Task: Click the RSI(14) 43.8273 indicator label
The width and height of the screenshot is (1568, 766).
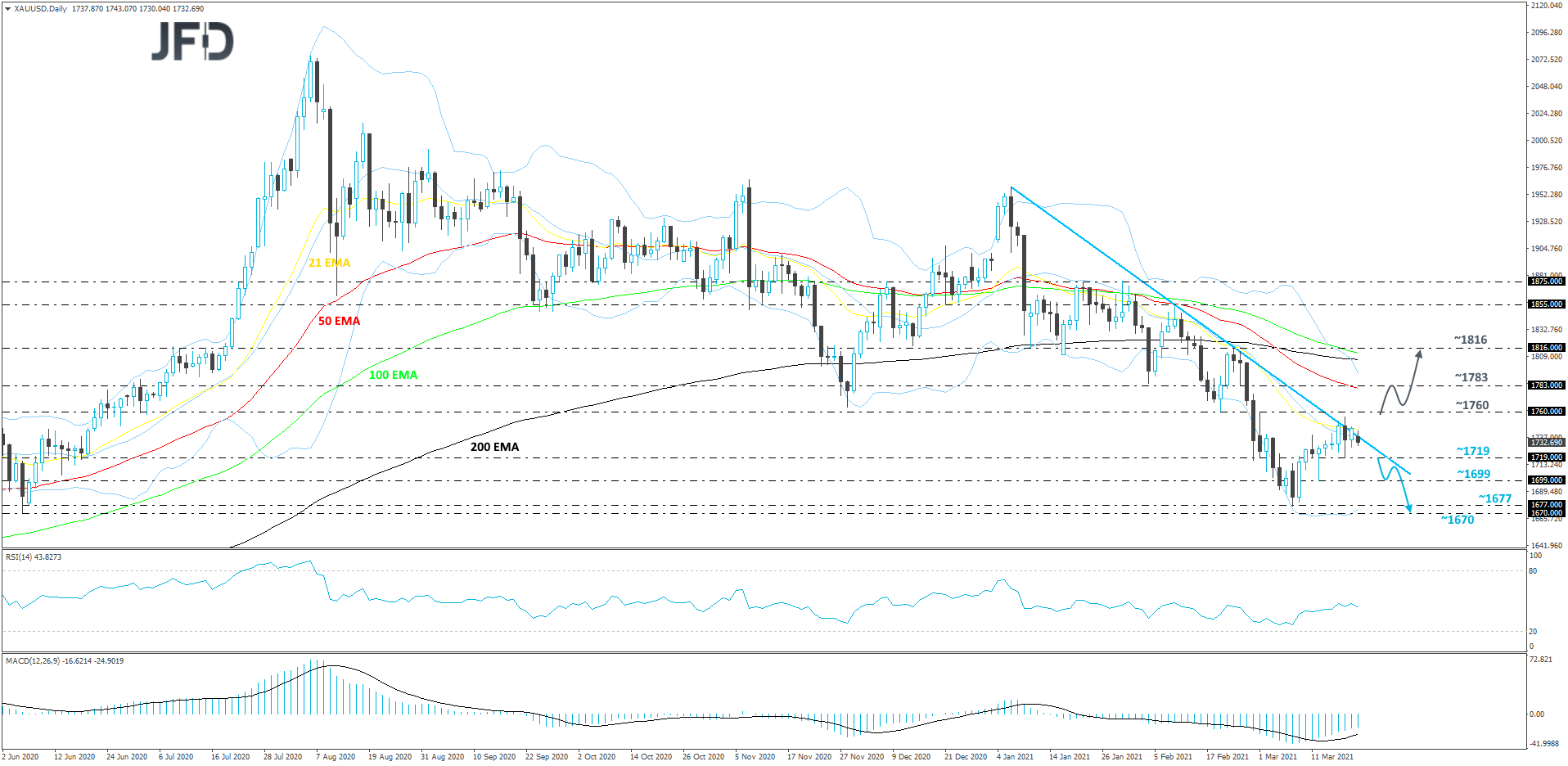Action: click(34, 557)
